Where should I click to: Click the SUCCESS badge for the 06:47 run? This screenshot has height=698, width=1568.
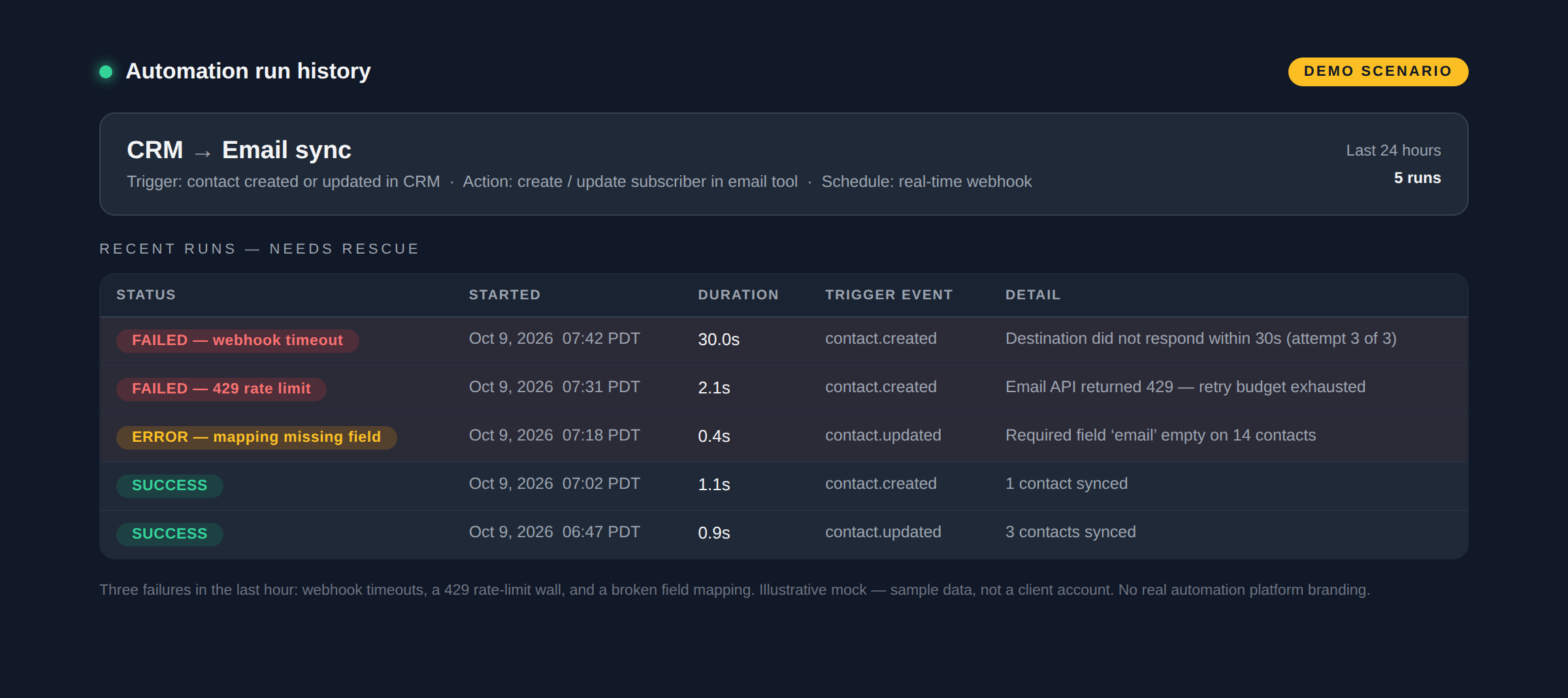coord(170,534)
